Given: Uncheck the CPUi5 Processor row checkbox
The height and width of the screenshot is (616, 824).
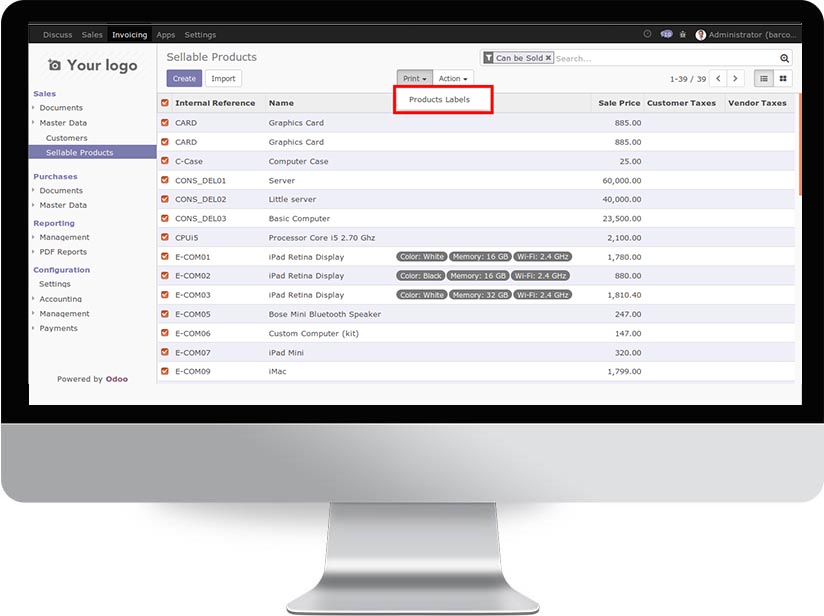Looking at the screenshot, I should click(165, 237).
